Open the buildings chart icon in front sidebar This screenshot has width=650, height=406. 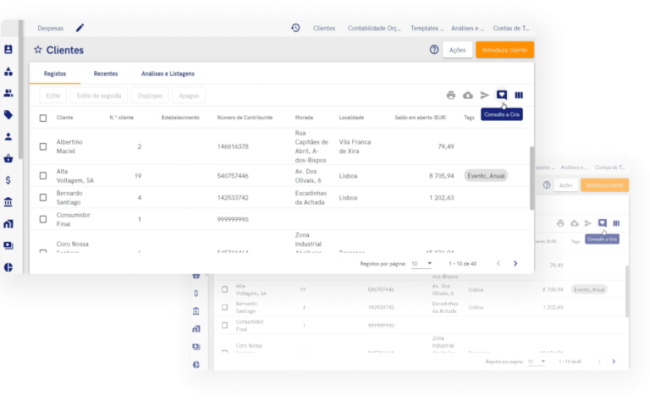(x=8, y=224)
